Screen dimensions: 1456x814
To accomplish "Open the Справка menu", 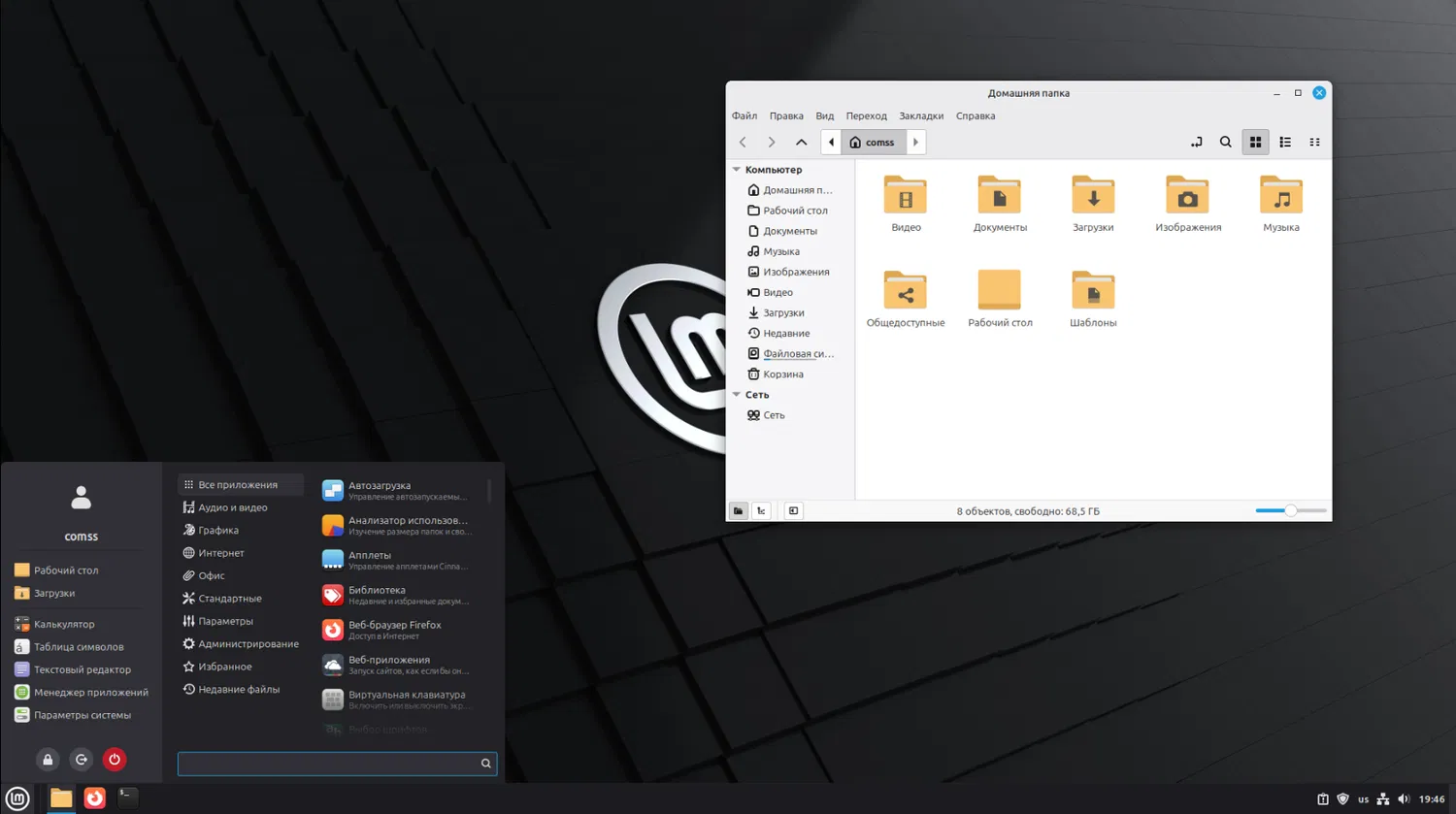I will click(976, 116).
